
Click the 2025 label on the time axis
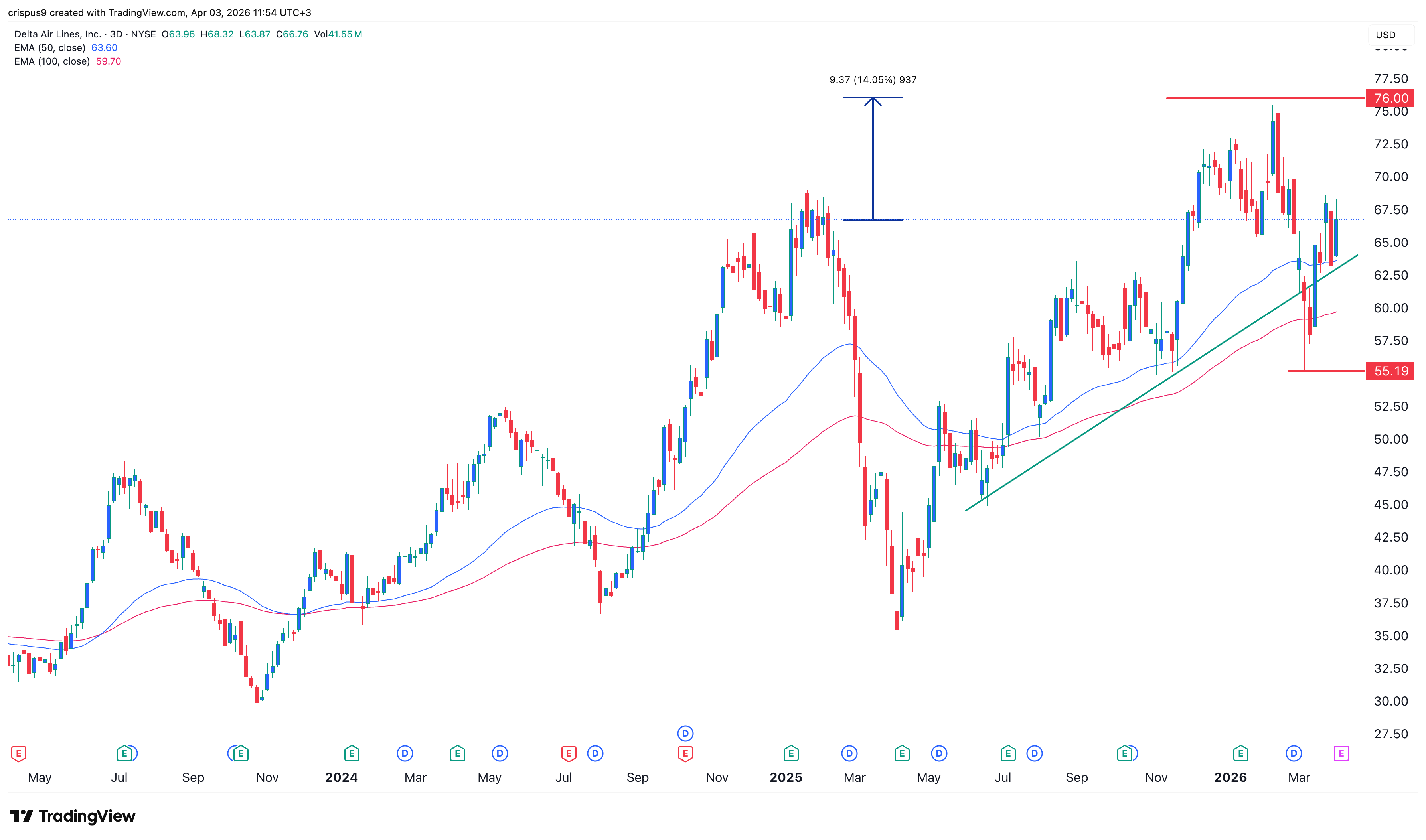point(786,777)
